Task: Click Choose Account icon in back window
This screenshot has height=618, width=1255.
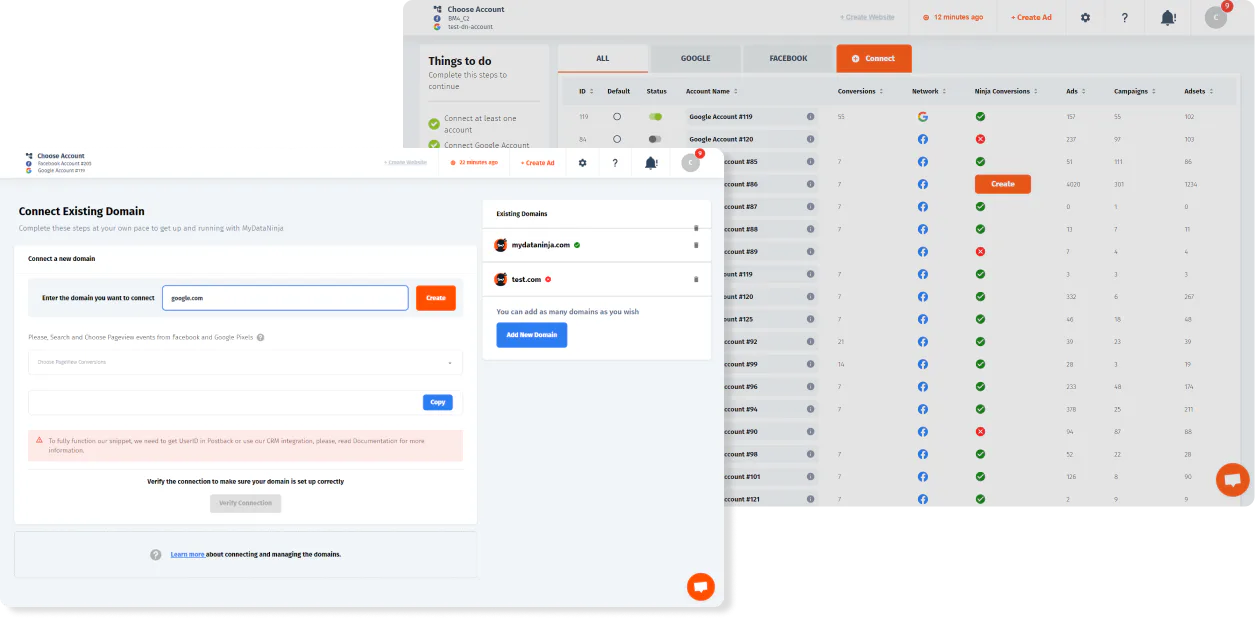Action: [x=438, y=9]
